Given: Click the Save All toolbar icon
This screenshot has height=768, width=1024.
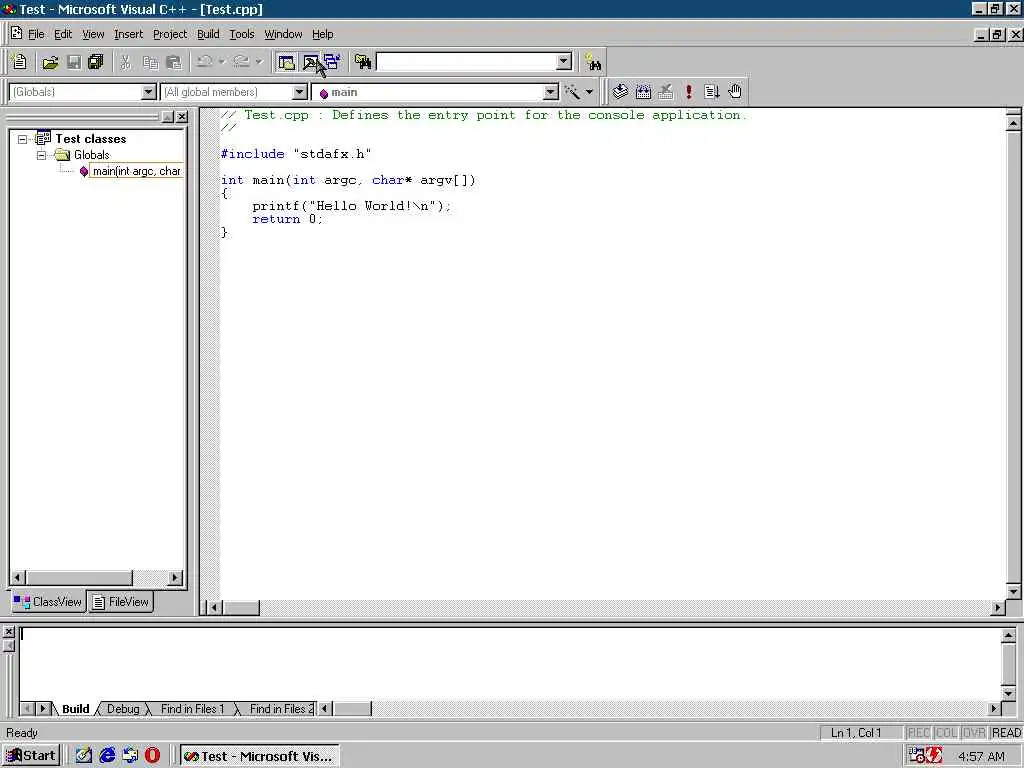Looking at the screenshot, I should pos(96,62).
